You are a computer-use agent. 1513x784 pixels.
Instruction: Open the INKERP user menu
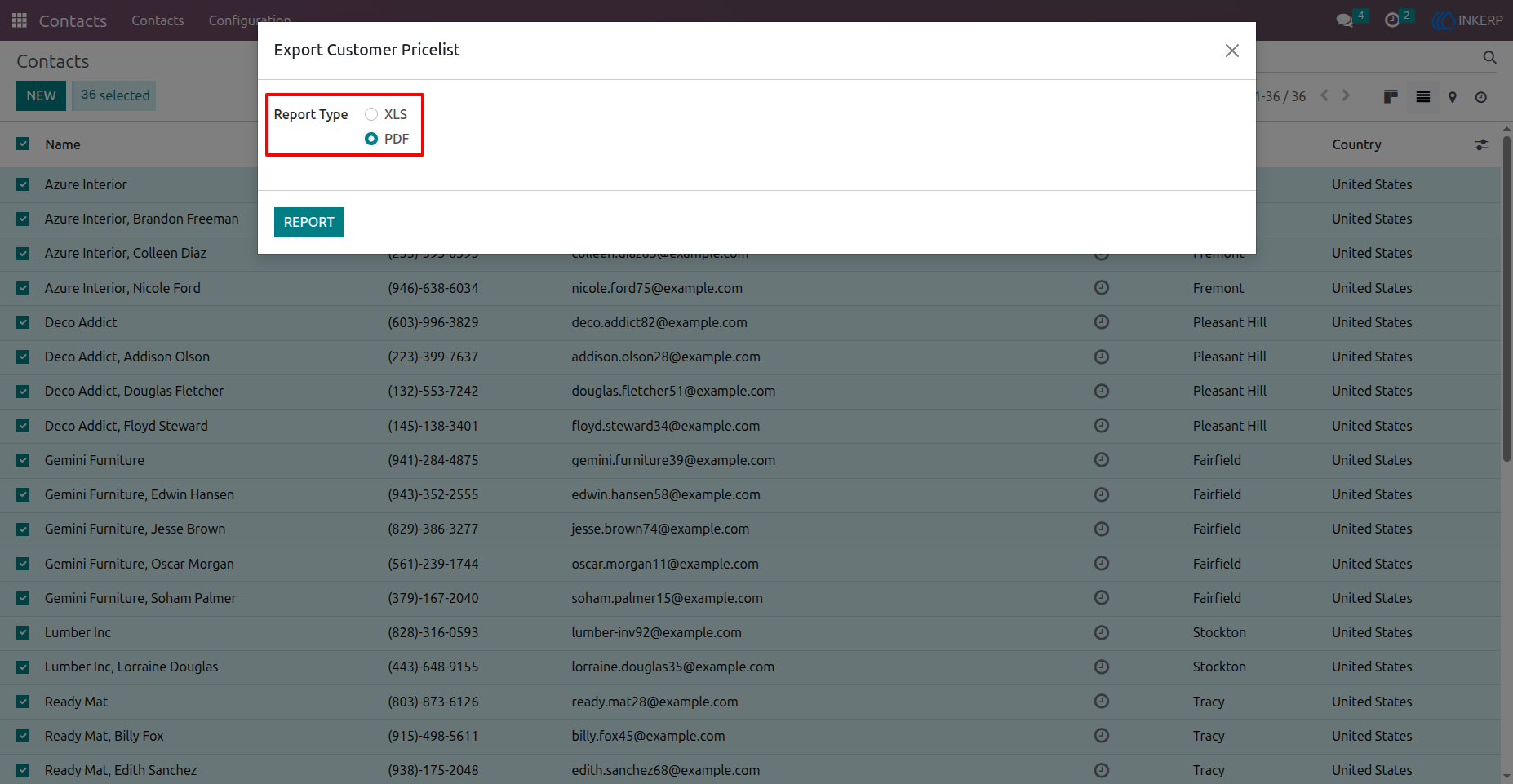(1468, 20)
